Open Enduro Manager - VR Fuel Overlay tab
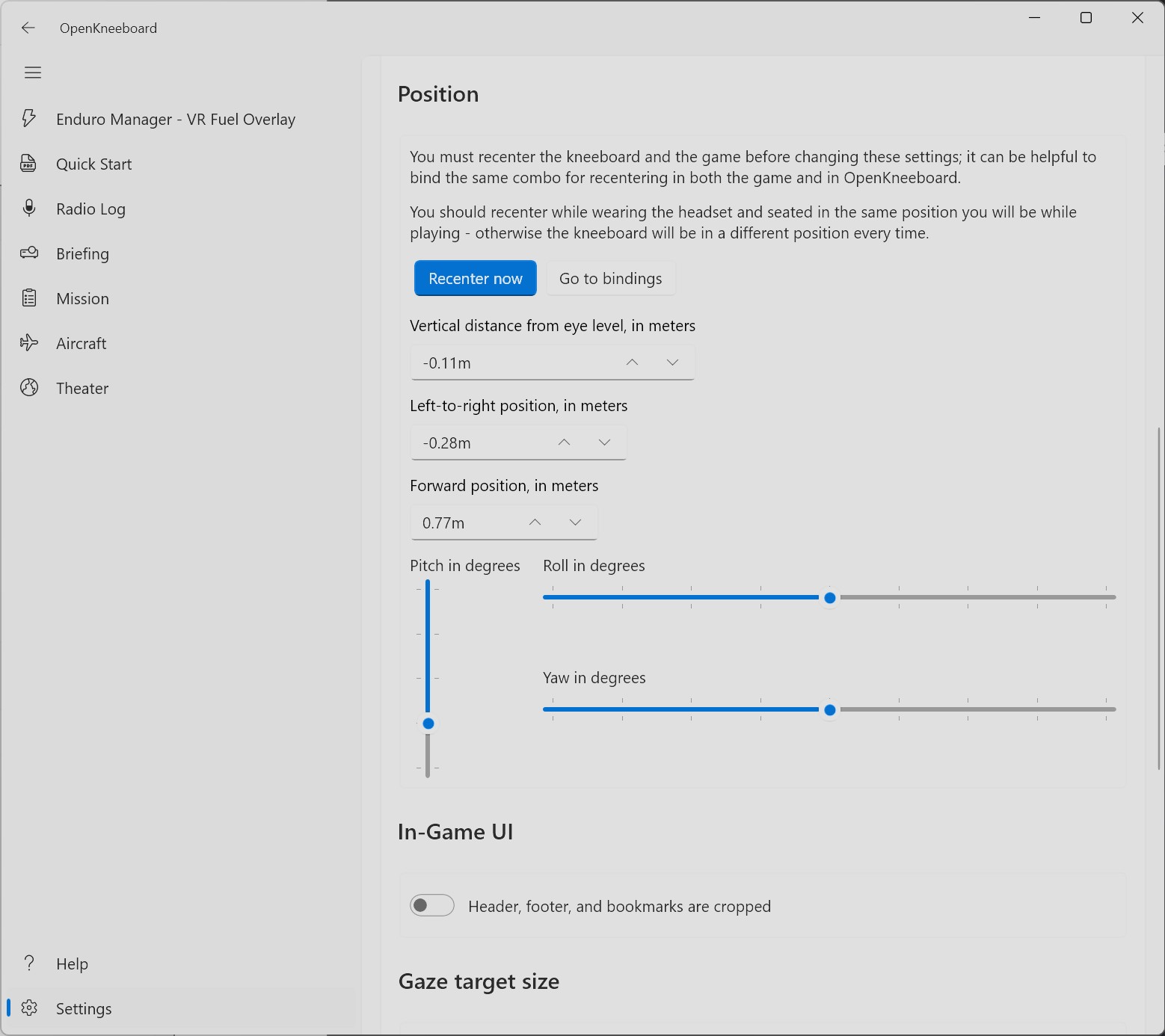This screenshot has width=1165, height=1036. pyautogui.click(x=181, y=119)
